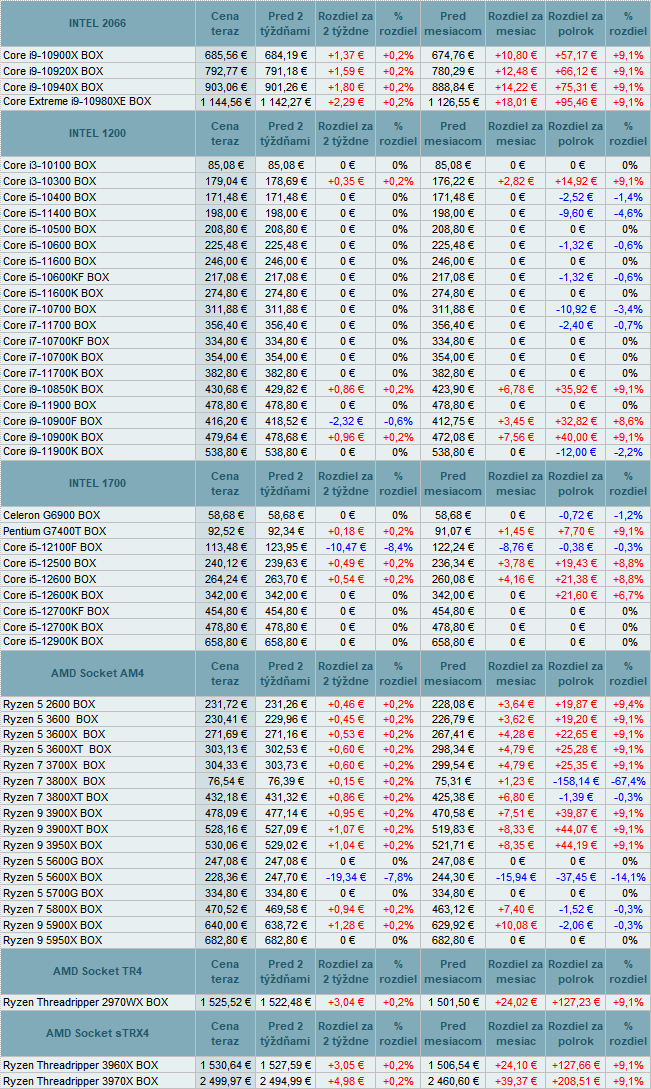Screen dimensions: 651x1089
Task: Click the Core i5-10500 BOX name
Action: [x=50, y=229]
